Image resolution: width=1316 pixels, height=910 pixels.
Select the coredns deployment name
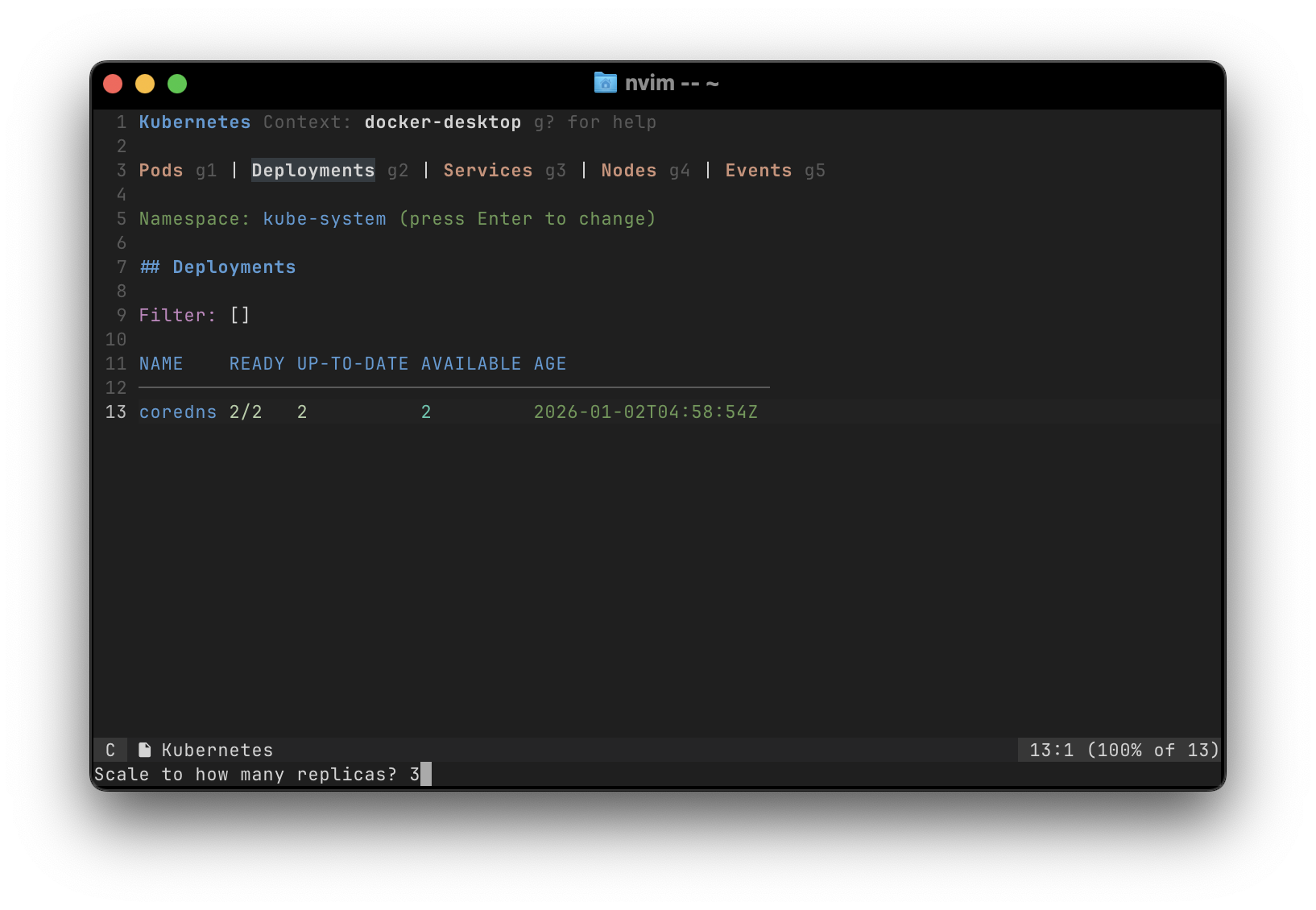pos(178,412)
